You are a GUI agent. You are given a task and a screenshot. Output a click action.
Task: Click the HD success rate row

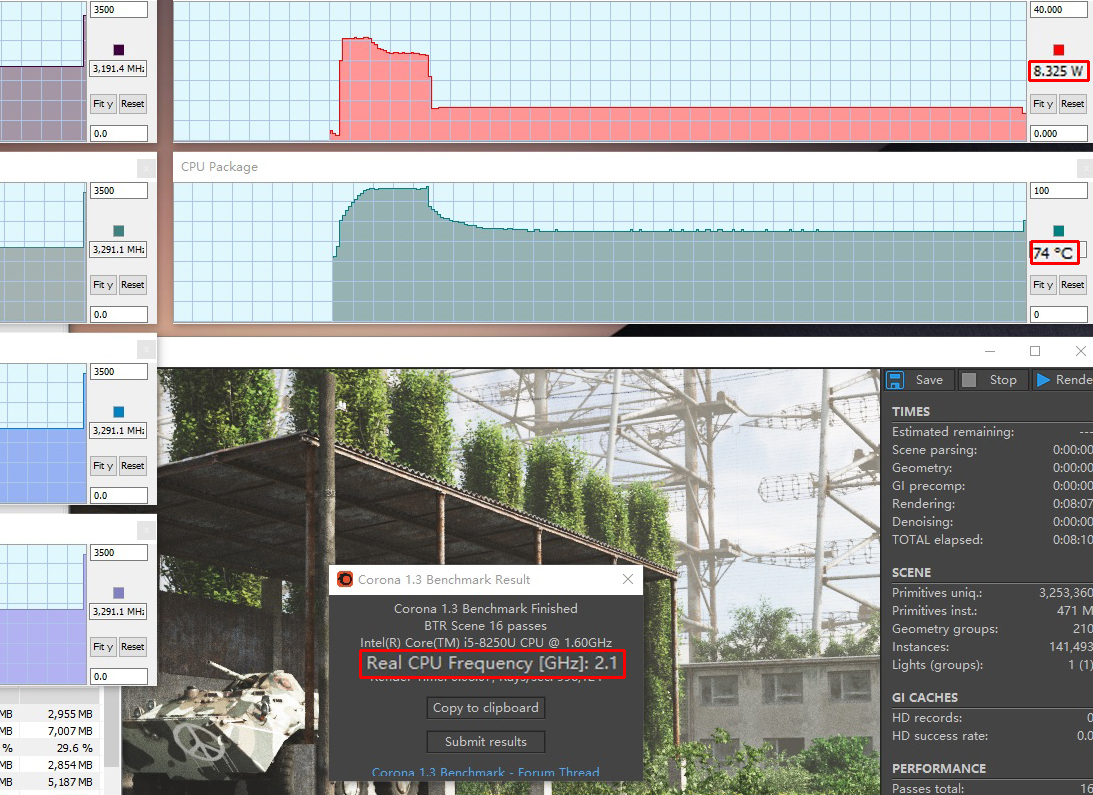[x=992, y=736]
